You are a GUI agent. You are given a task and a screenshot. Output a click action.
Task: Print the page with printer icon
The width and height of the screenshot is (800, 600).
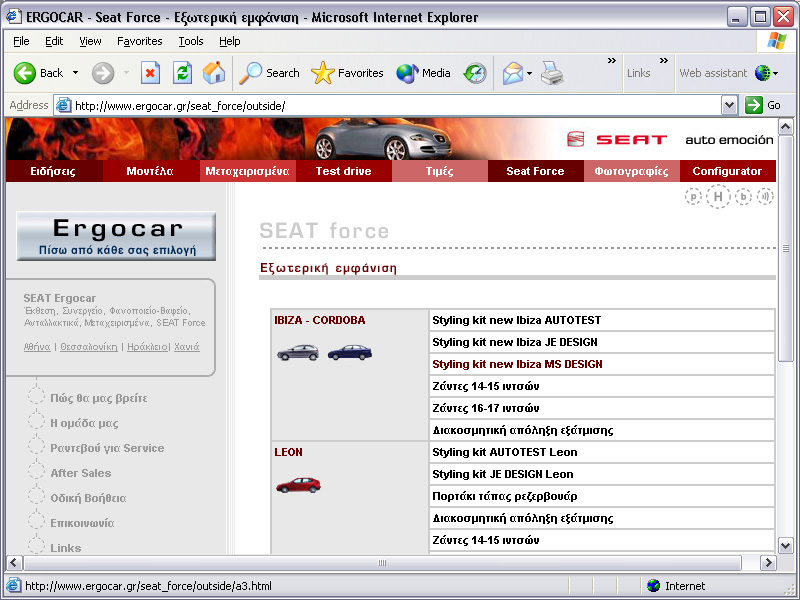point(552,73)
